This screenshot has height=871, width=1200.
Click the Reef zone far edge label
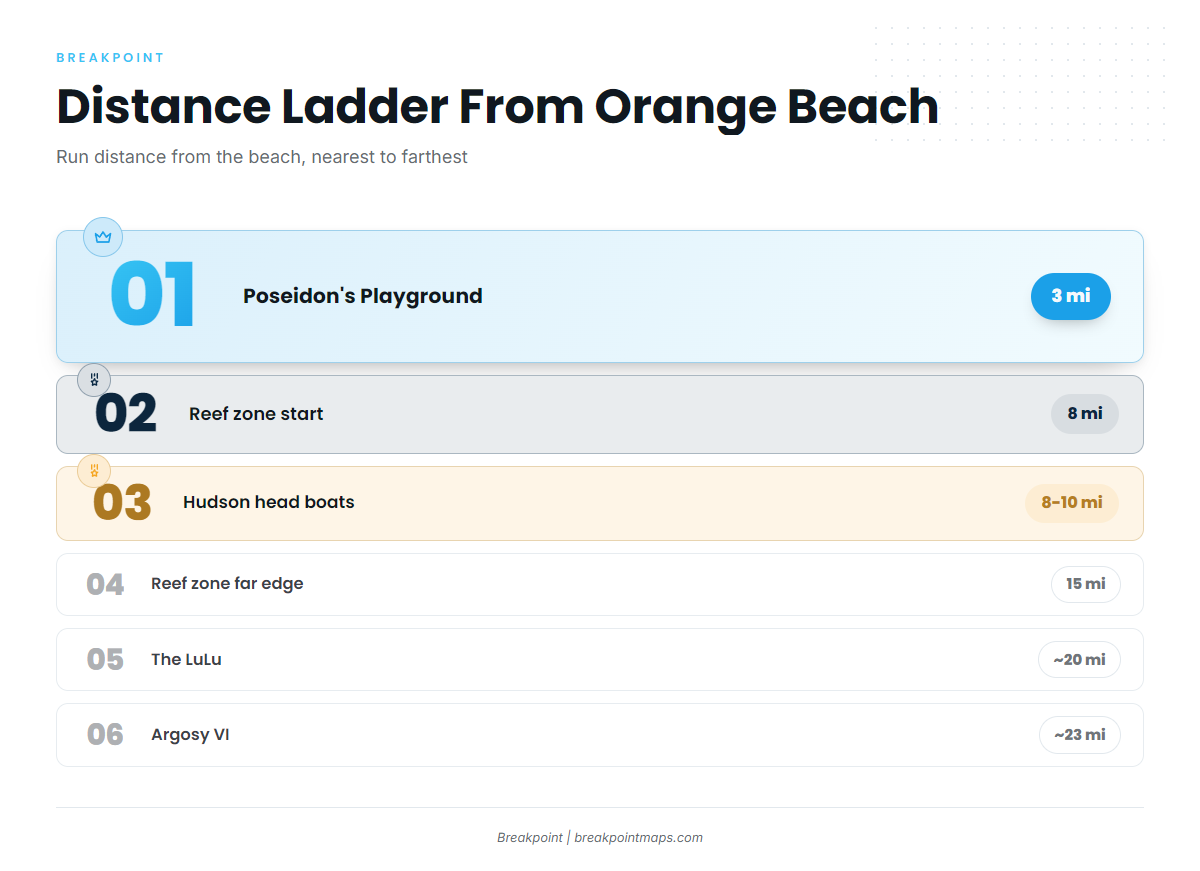(x=227, y=584)
